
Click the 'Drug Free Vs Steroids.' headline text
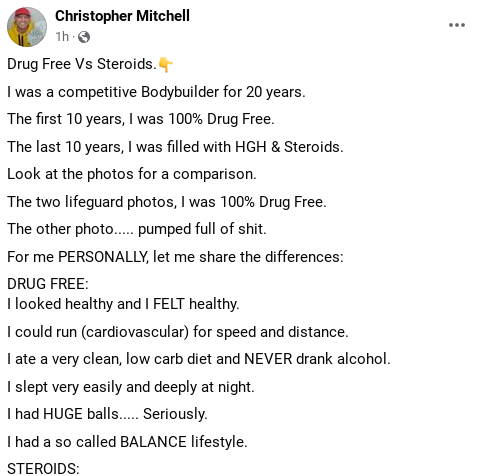[82, 64]
